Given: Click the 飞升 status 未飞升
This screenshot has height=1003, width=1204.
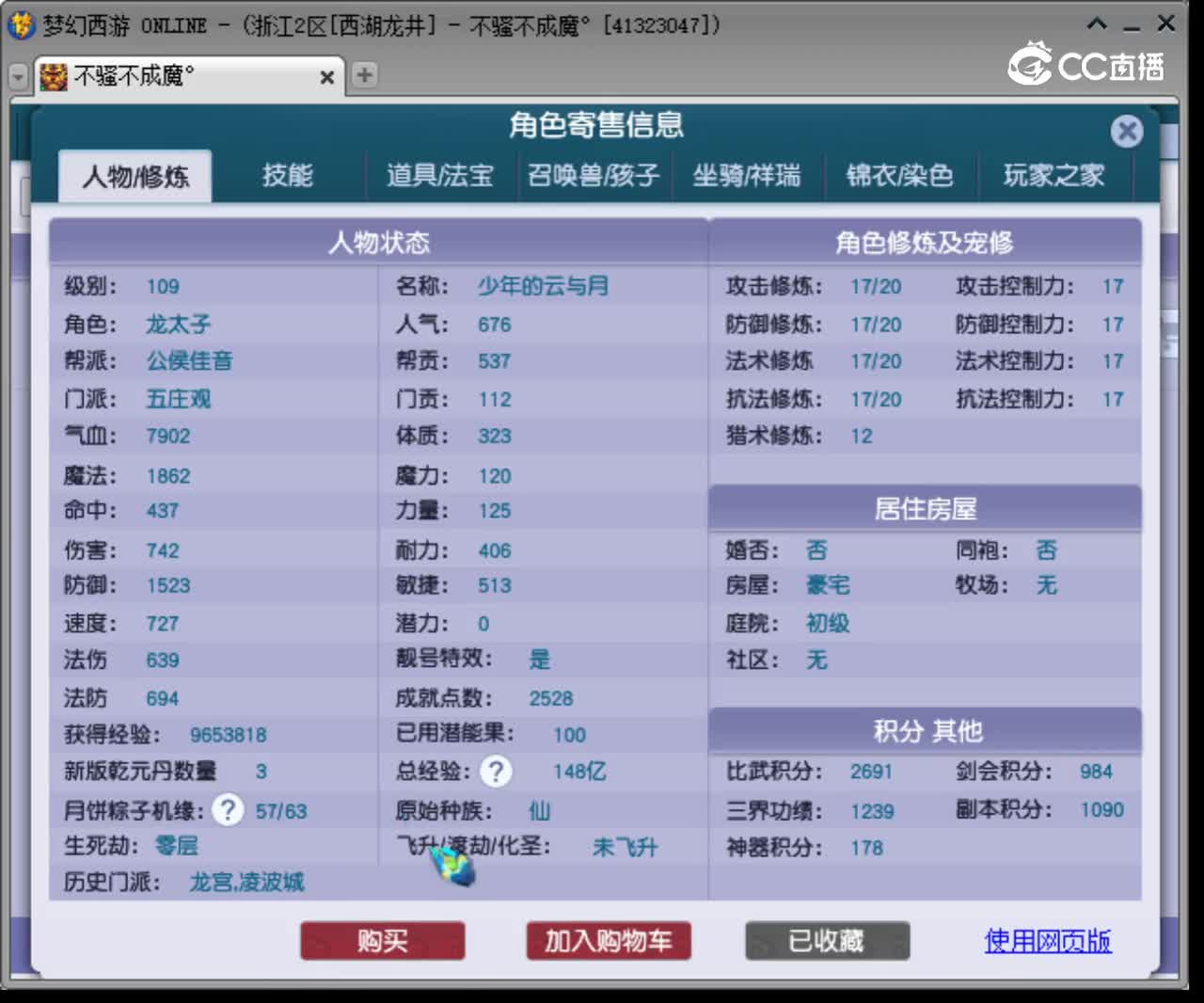Looking at the screenshot, I should [x=625, y=847].
